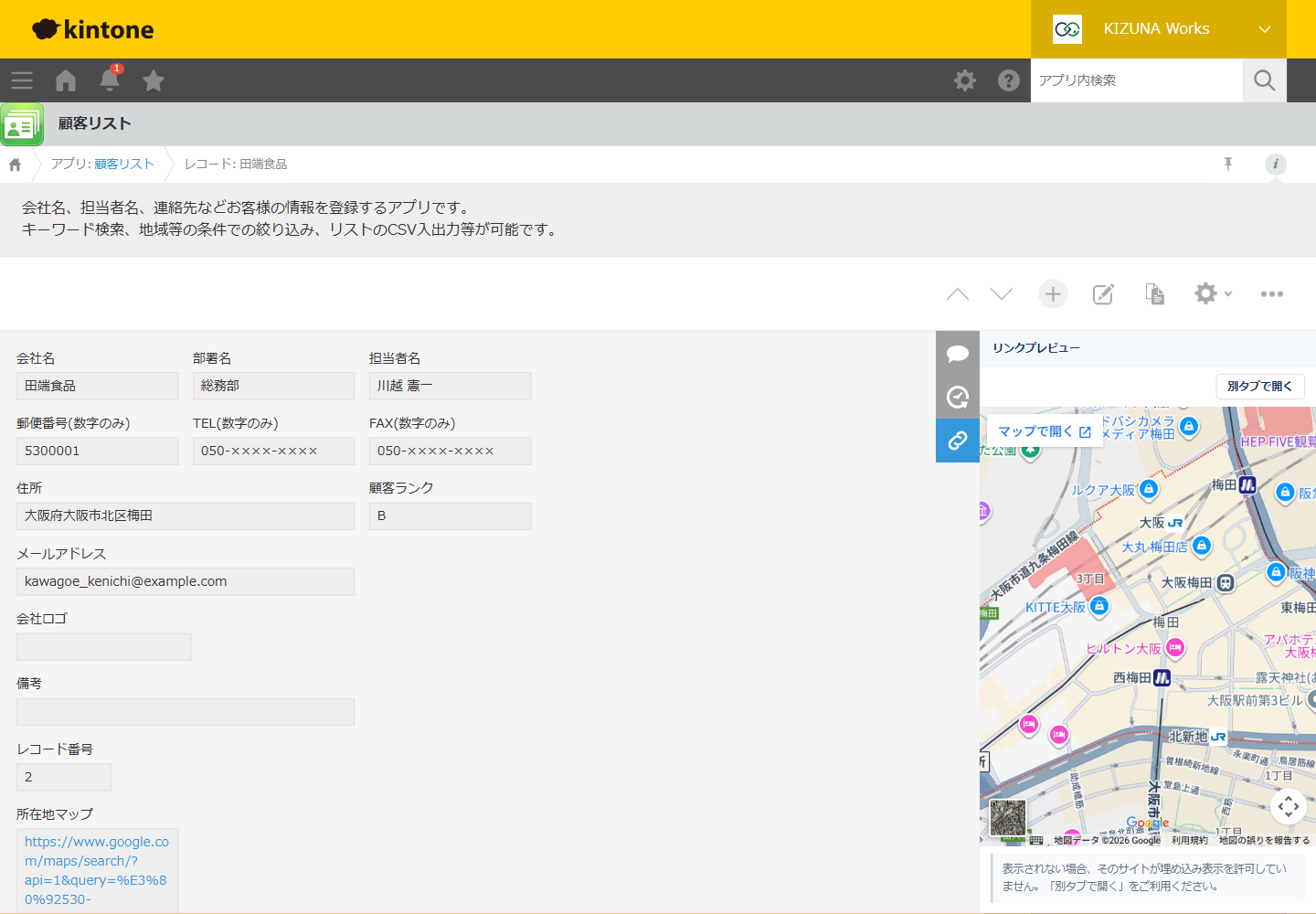Go to the previous record
Viewport: 1316px width, 914px height.
(958, 293)
